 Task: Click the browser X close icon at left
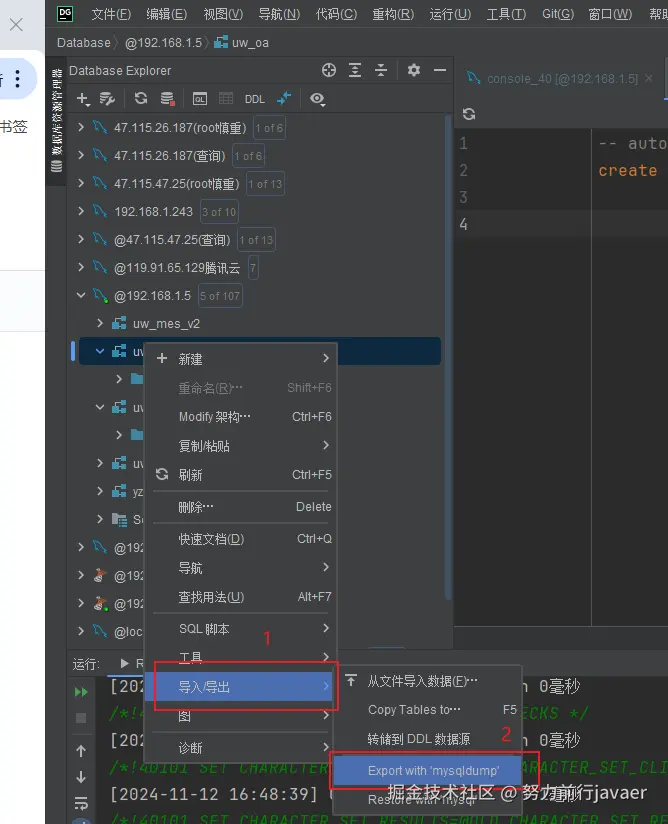click(x=16, y=24)
